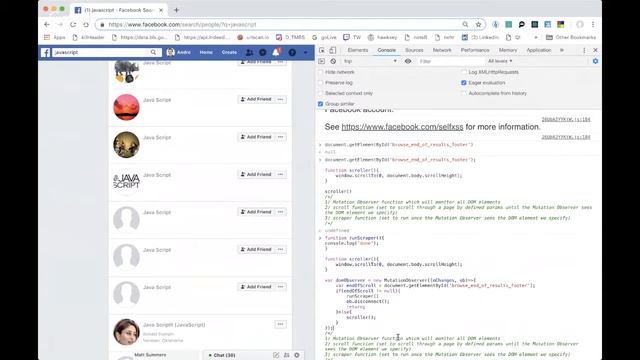Click the Create link in Facebook header
Image resolution: width=640 pixels, height=360 pixels.
pyautogui.click(x=229, y=52)
